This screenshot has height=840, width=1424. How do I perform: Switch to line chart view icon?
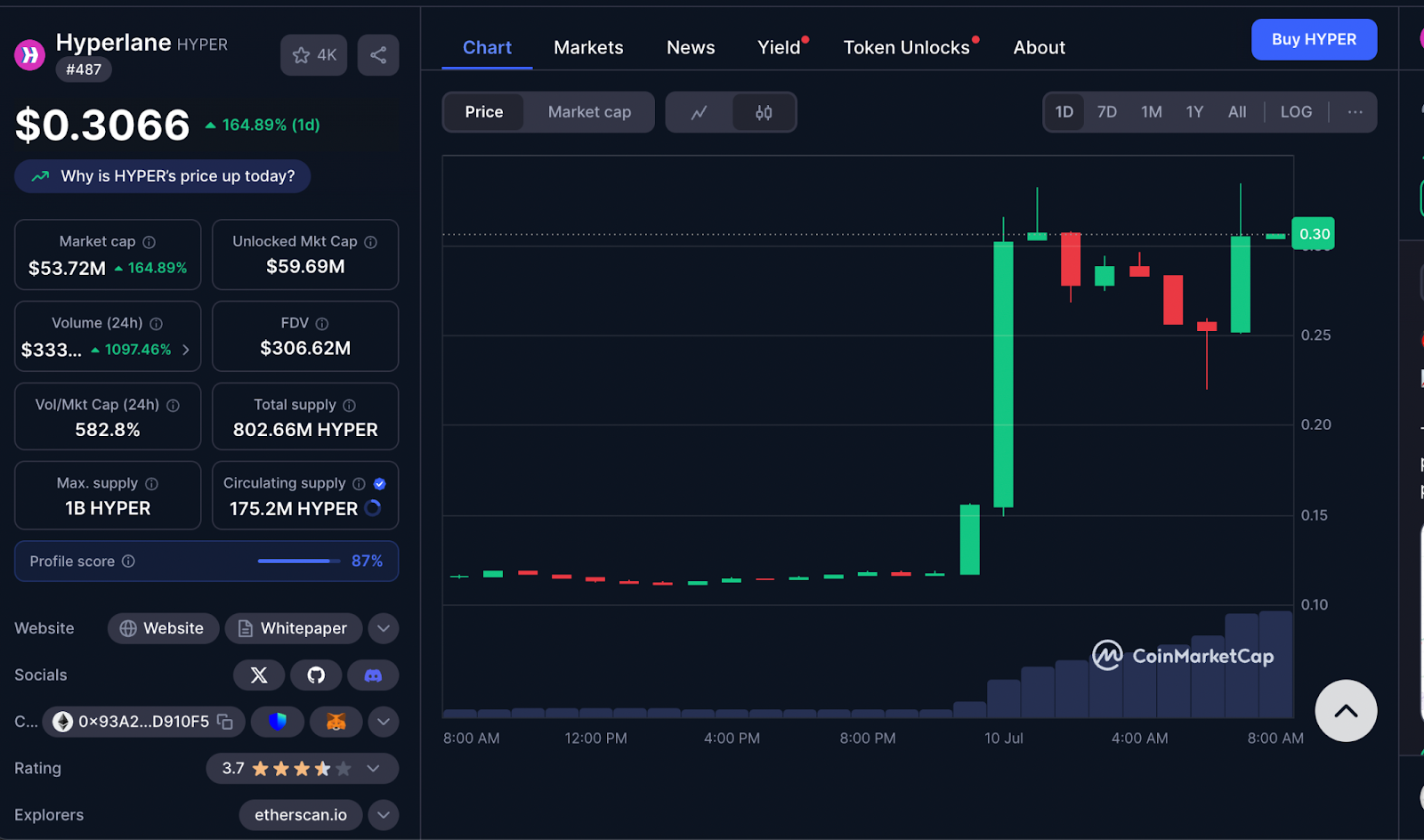[x=700, y=112]
